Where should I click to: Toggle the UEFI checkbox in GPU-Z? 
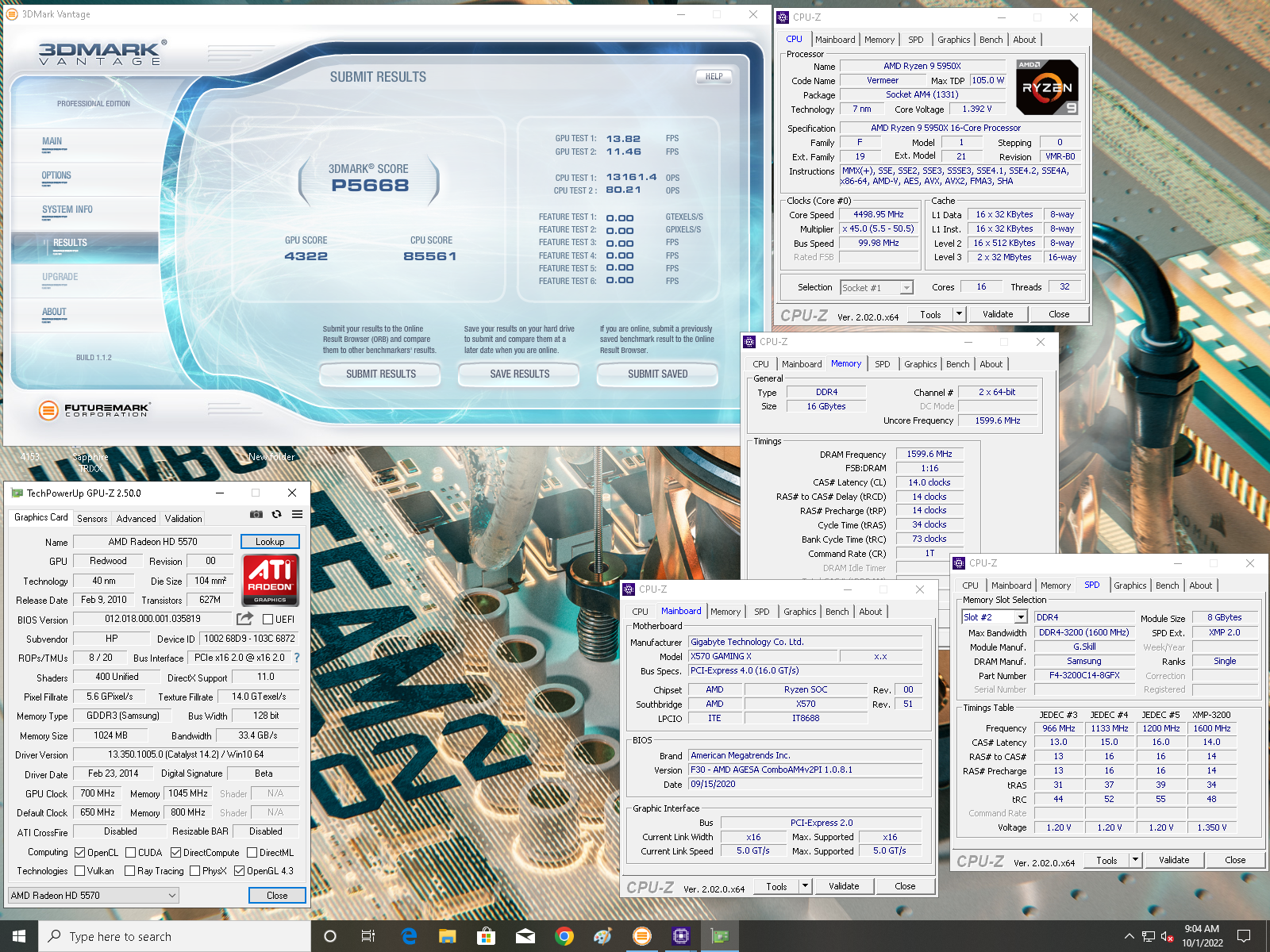click(x=268, y=620)
